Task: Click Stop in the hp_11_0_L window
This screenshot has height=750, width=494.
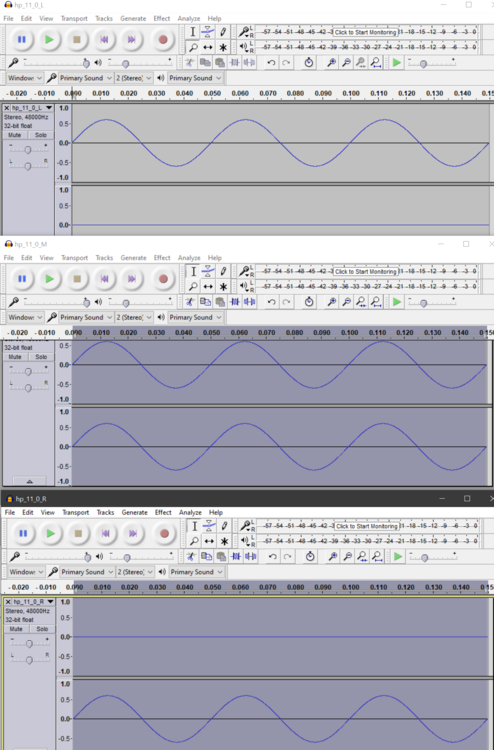Action: [77, 40]
